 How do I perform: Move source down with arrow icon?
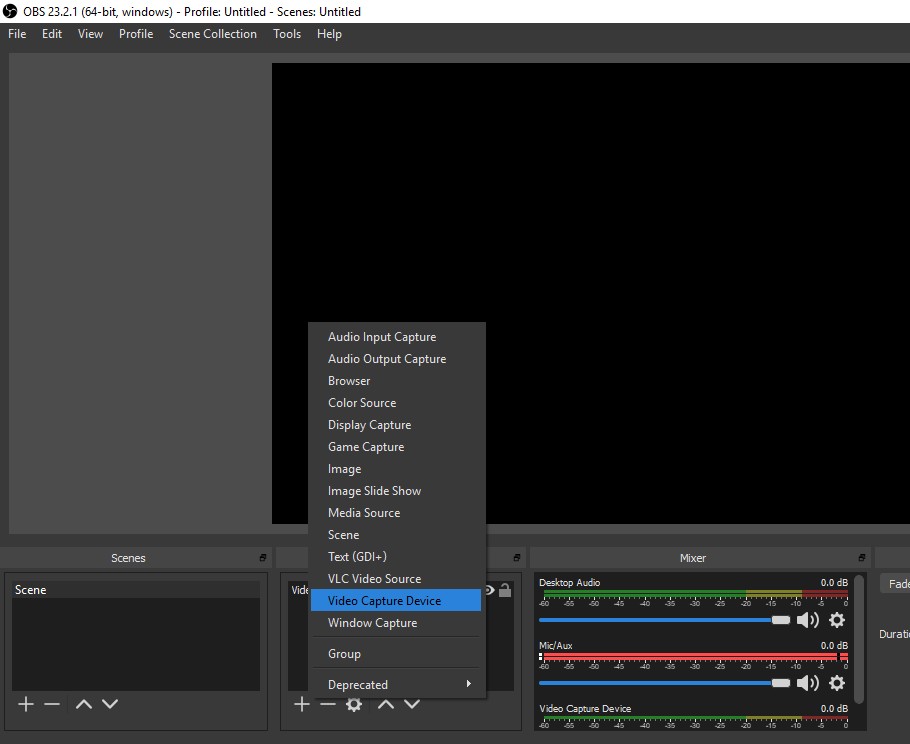point(411,704)
